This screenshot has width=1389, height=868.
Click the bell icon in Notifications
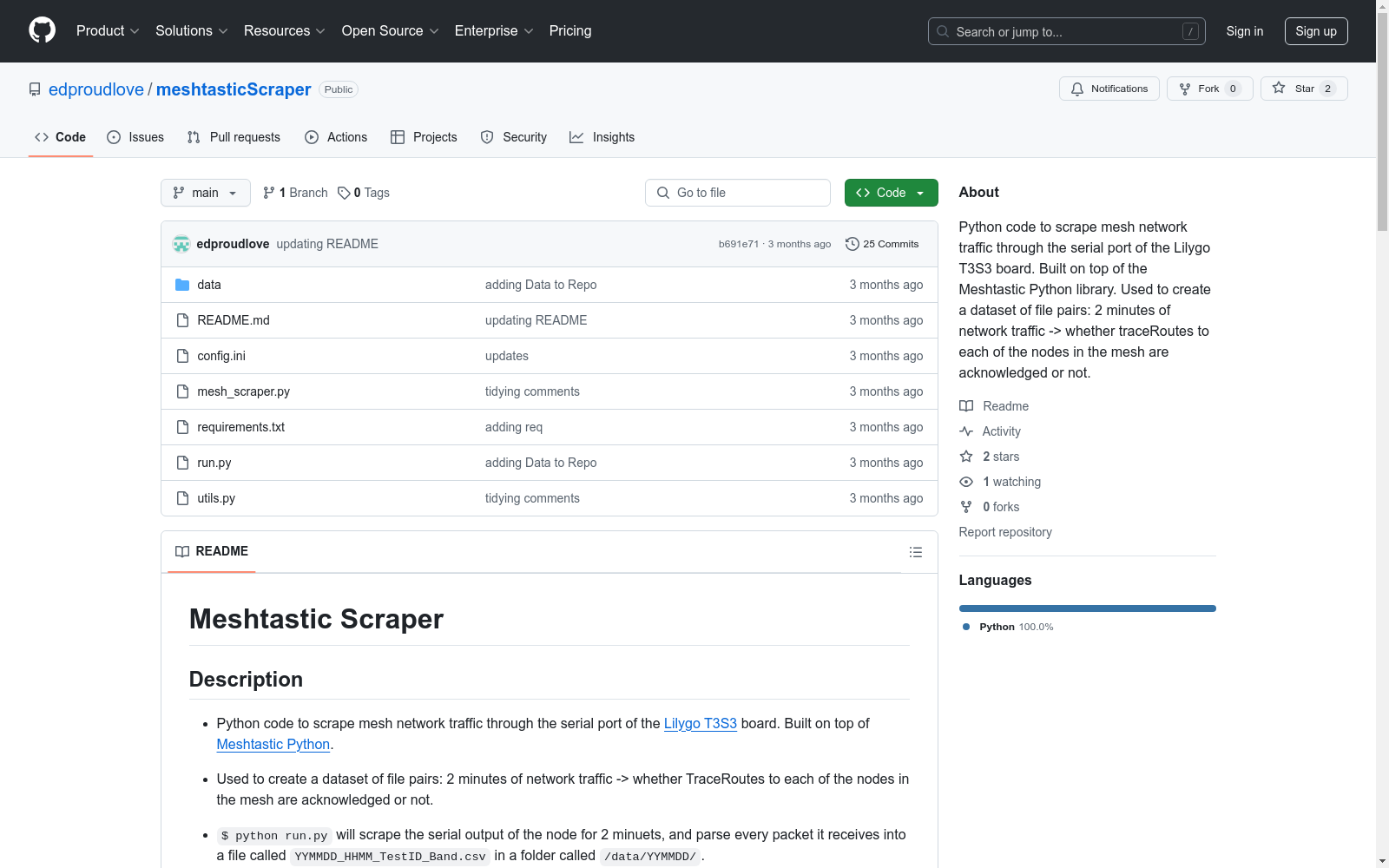coord(1077,89)
